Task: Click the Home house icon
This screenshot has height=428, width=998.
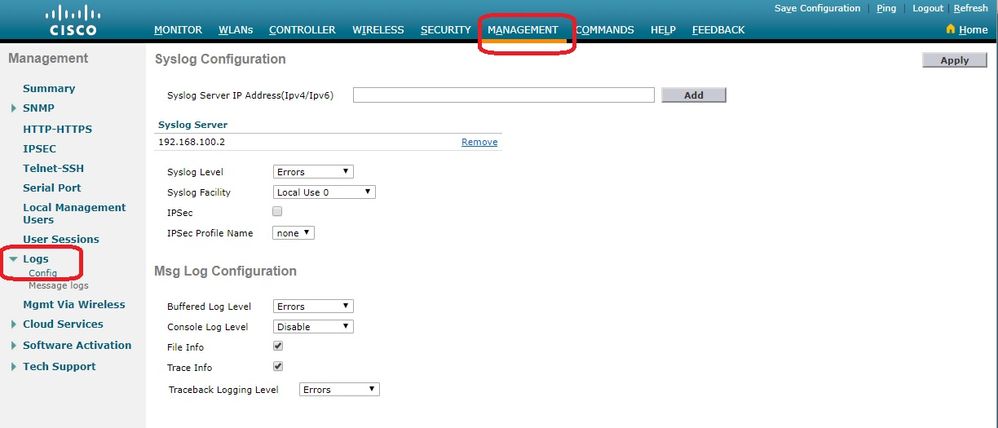Action: (951, 29)
